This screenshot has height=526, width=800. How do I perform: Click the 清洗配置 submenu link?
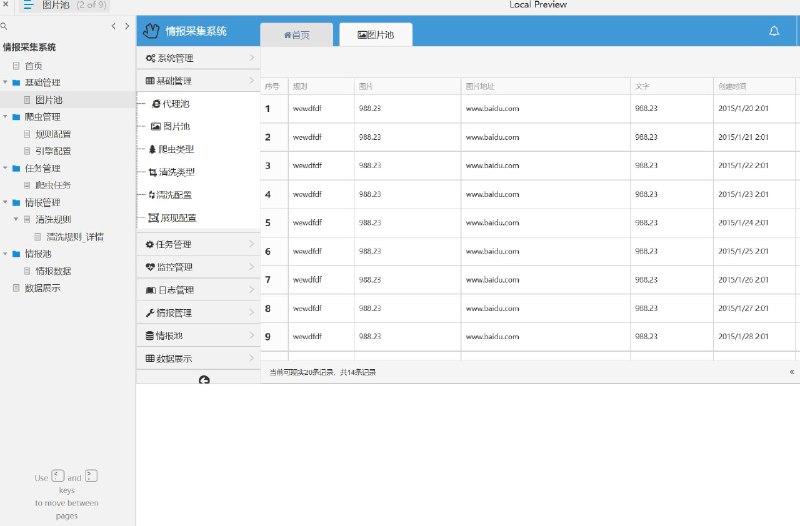tap(174, 194)
